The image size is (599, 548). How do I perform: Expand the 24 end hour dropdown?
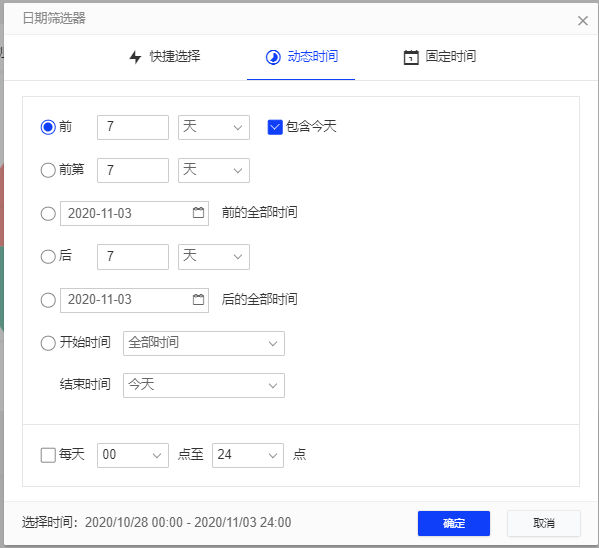pyautogui.click(x=248, y=455)
